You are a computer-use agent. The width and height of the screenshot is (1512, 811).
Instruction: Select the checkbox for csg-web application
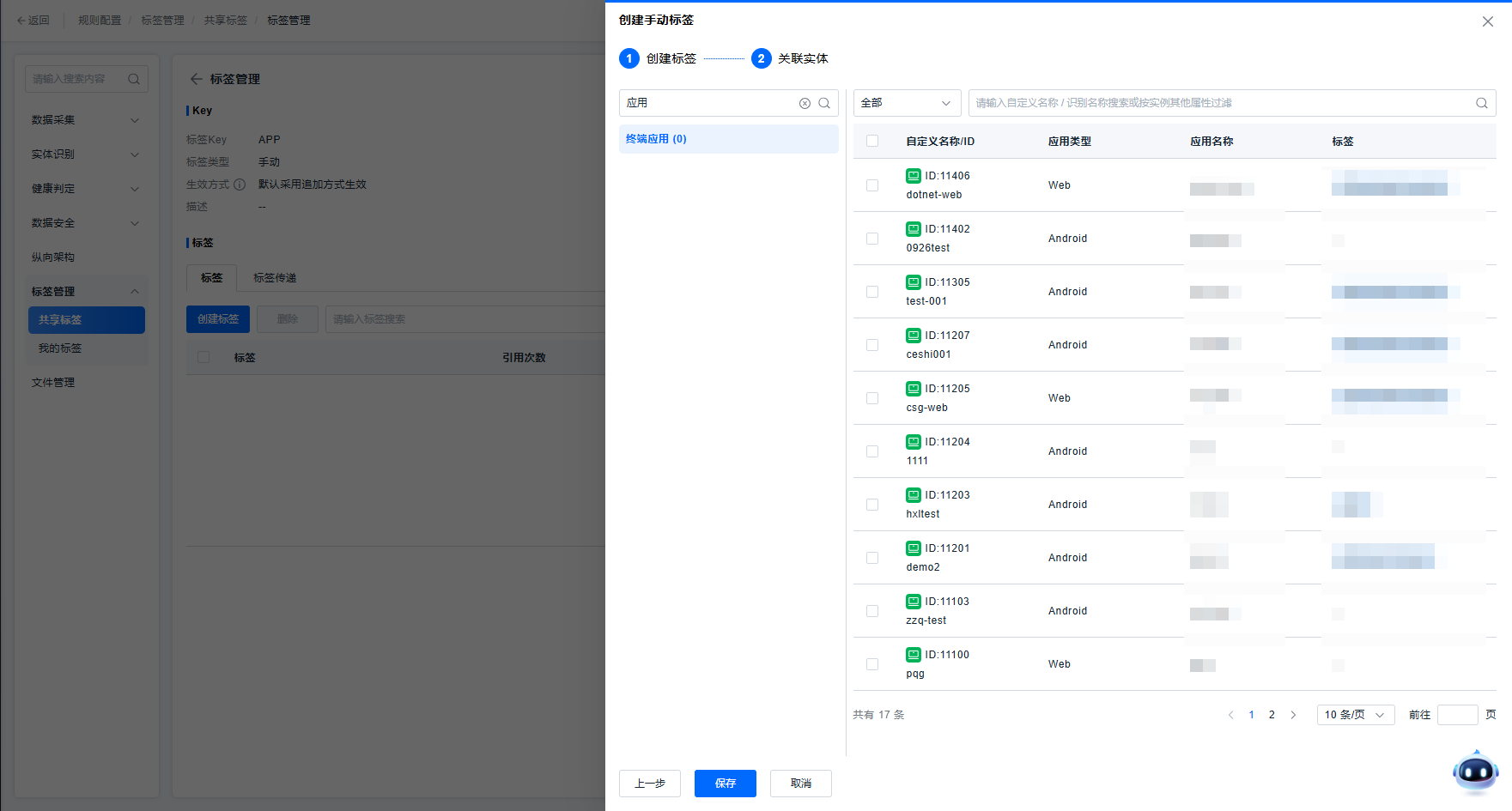point(872,398)
